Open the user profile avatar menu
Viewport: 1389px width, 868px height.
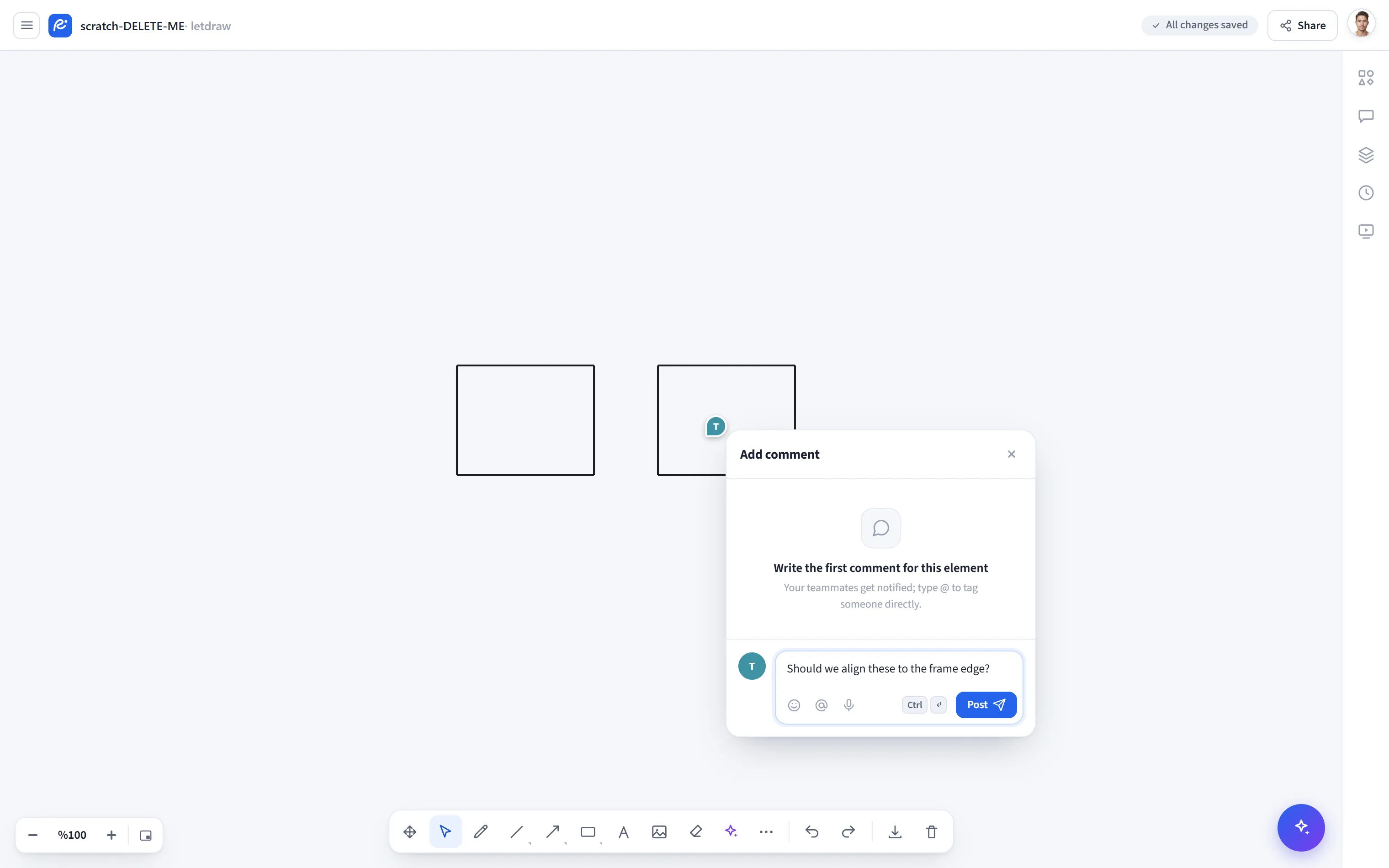click(1362, 25)
